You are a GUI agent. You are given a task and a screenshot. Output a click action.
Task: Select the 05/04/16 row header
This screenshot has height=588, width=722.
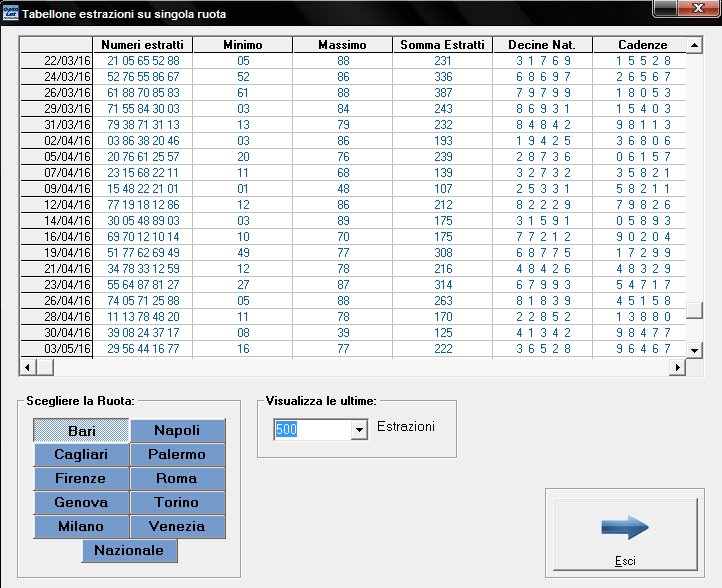click(56, 157)
